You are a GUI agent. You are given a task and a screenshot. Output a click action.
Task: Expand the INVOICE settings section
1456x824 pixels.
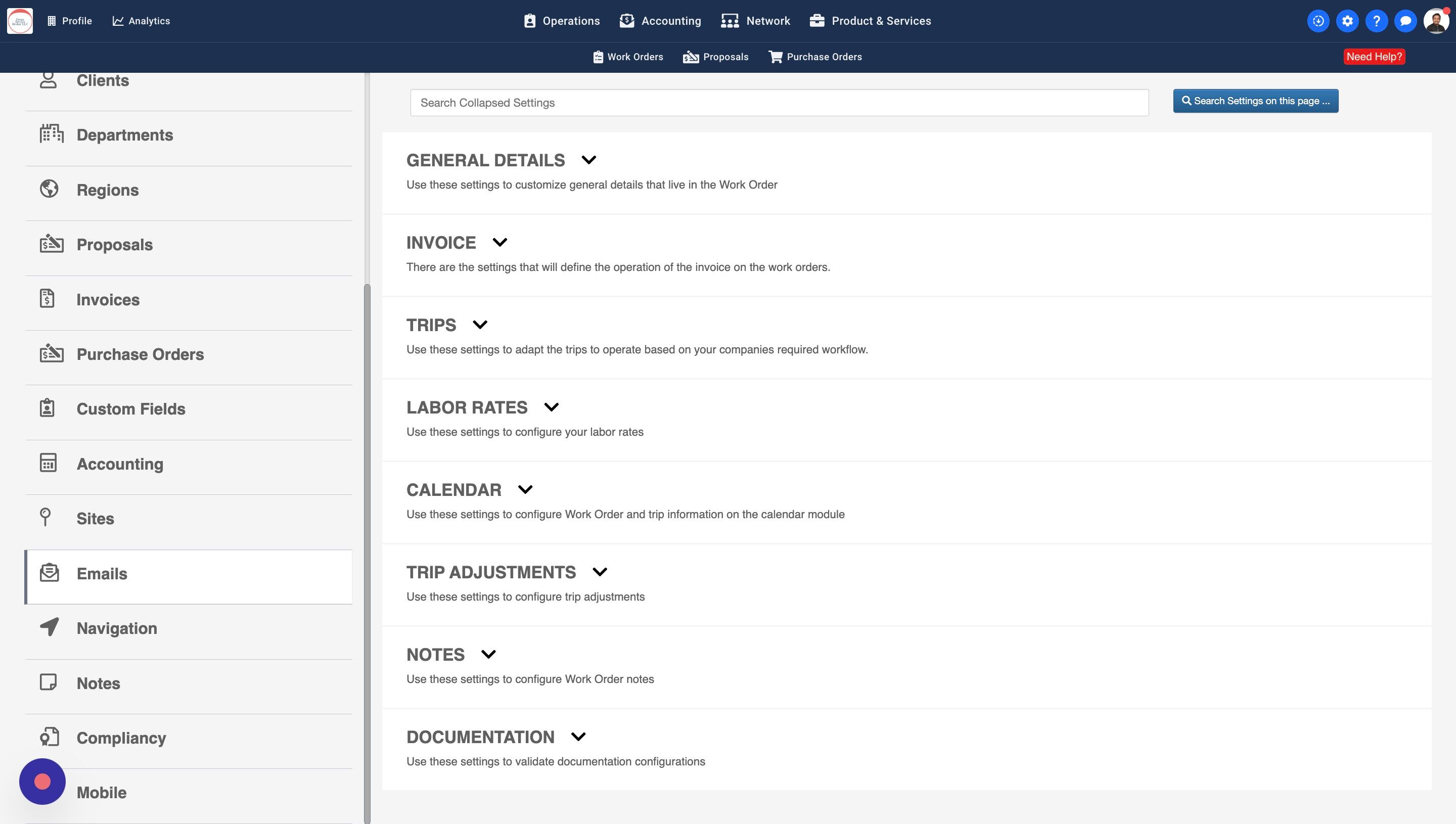click(x=499, y=243)
